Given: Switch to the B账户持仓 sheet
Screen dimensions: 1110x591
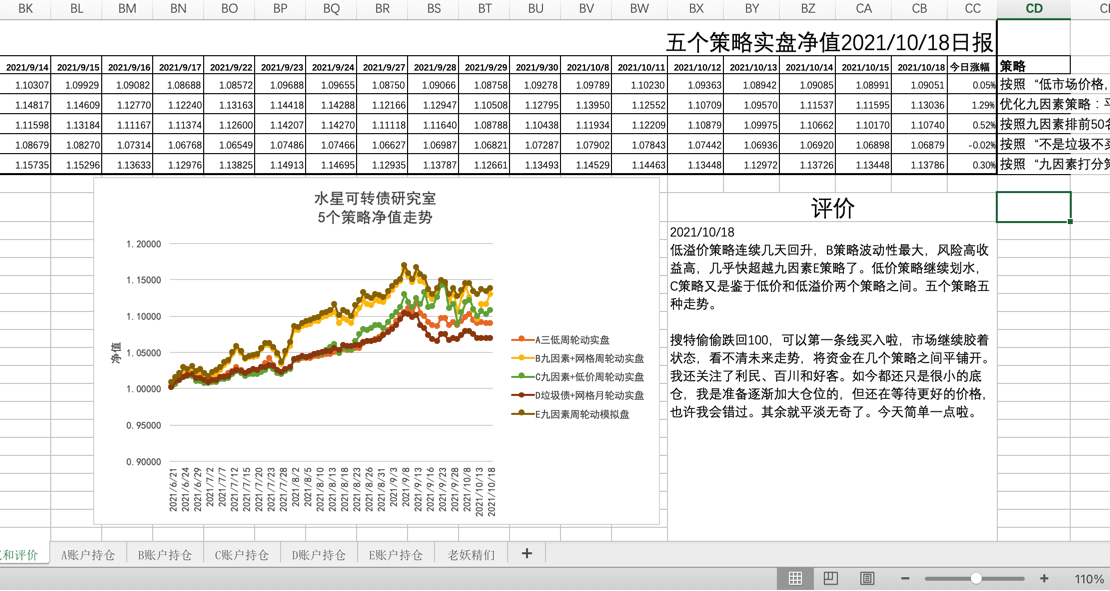Looking at the screenshot, I should [x=165, y=555].
